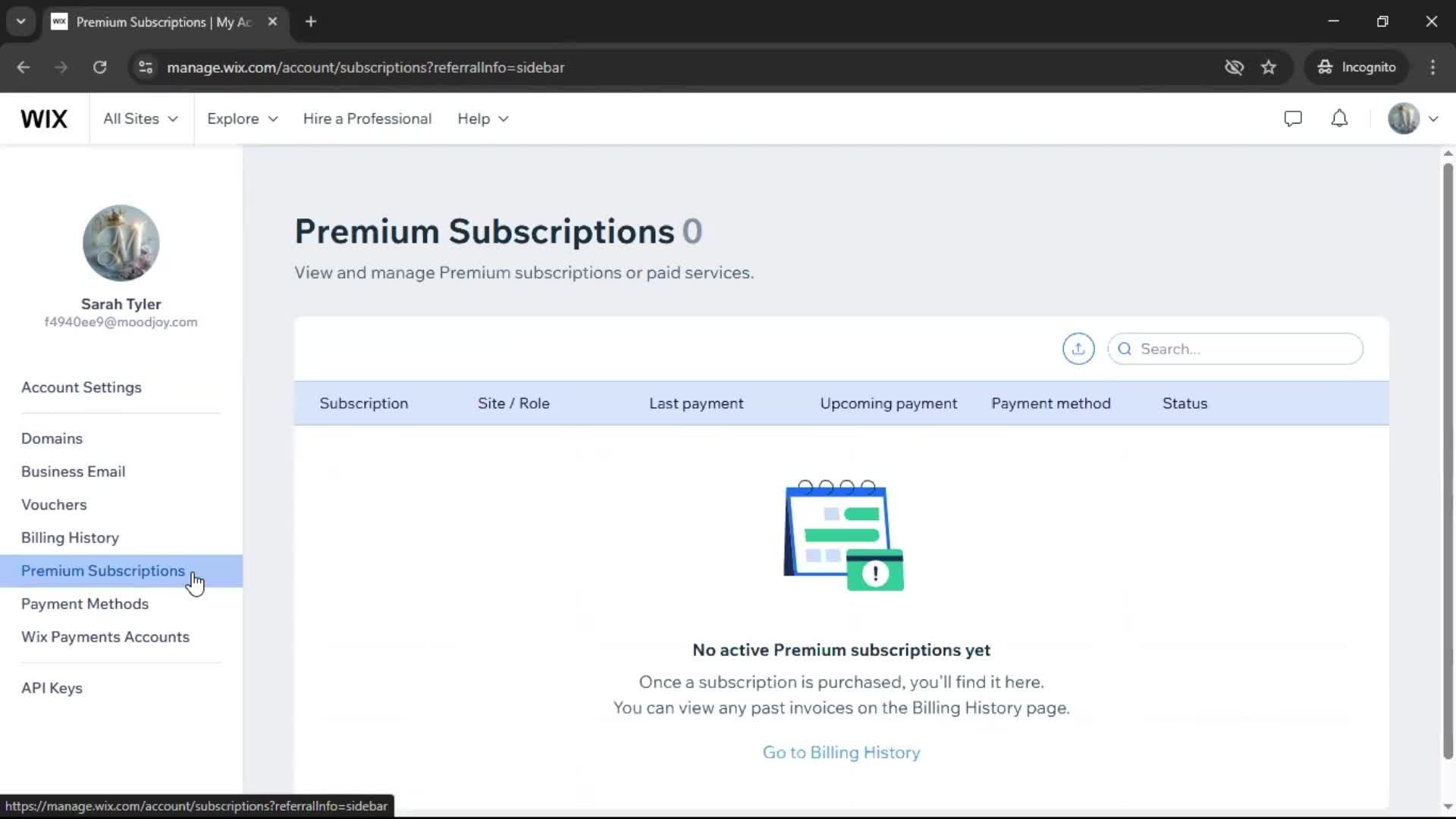Click the email f4940ee9@moodjoy.com
The width and height of the screenshot is (1456, 819).
tap(121, 322)
